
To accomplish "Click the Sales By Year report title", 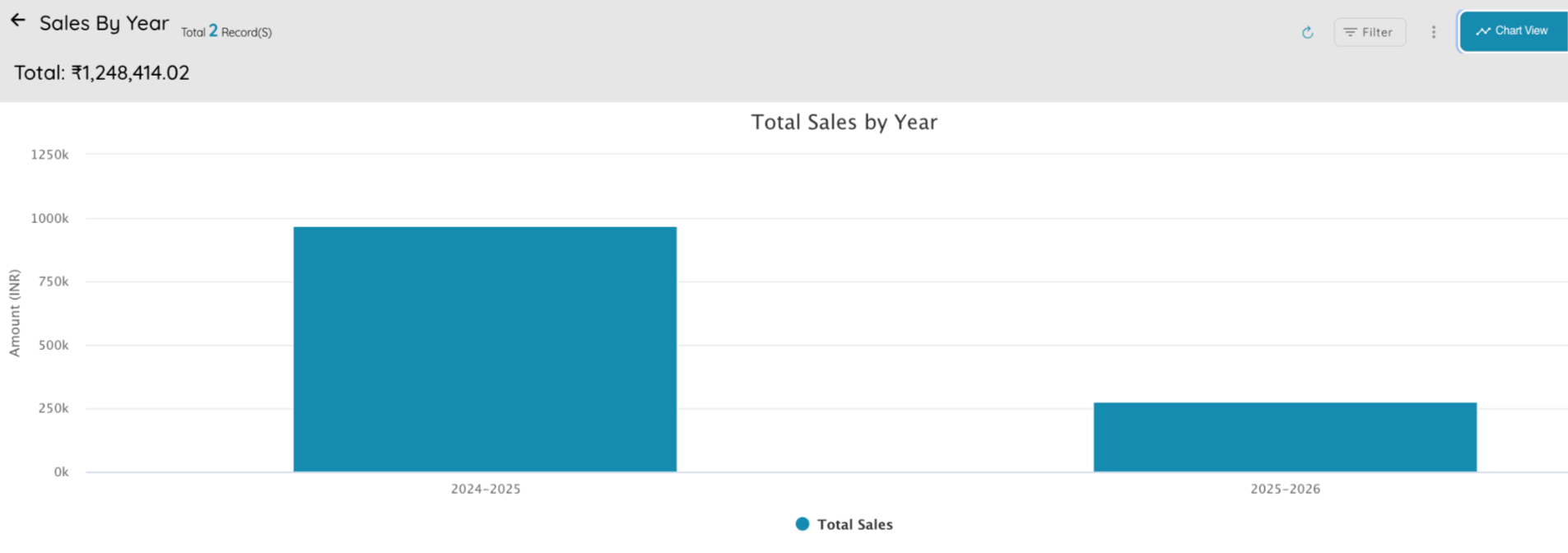I will (104, 23).
